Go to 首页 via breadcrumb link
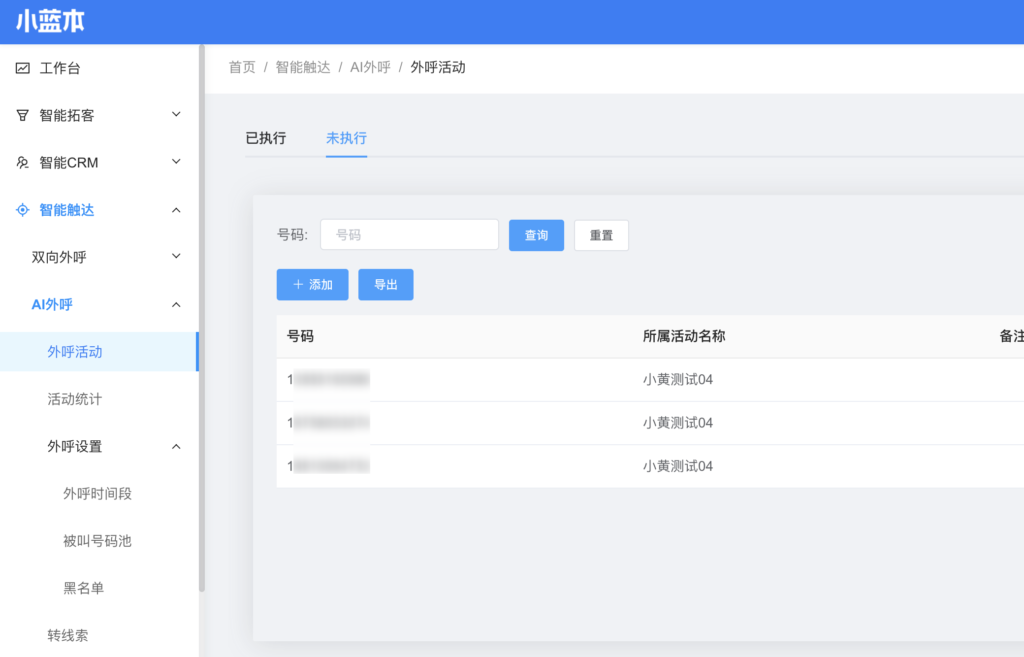The image size is (1024, 657). click(x=242, y=67)
